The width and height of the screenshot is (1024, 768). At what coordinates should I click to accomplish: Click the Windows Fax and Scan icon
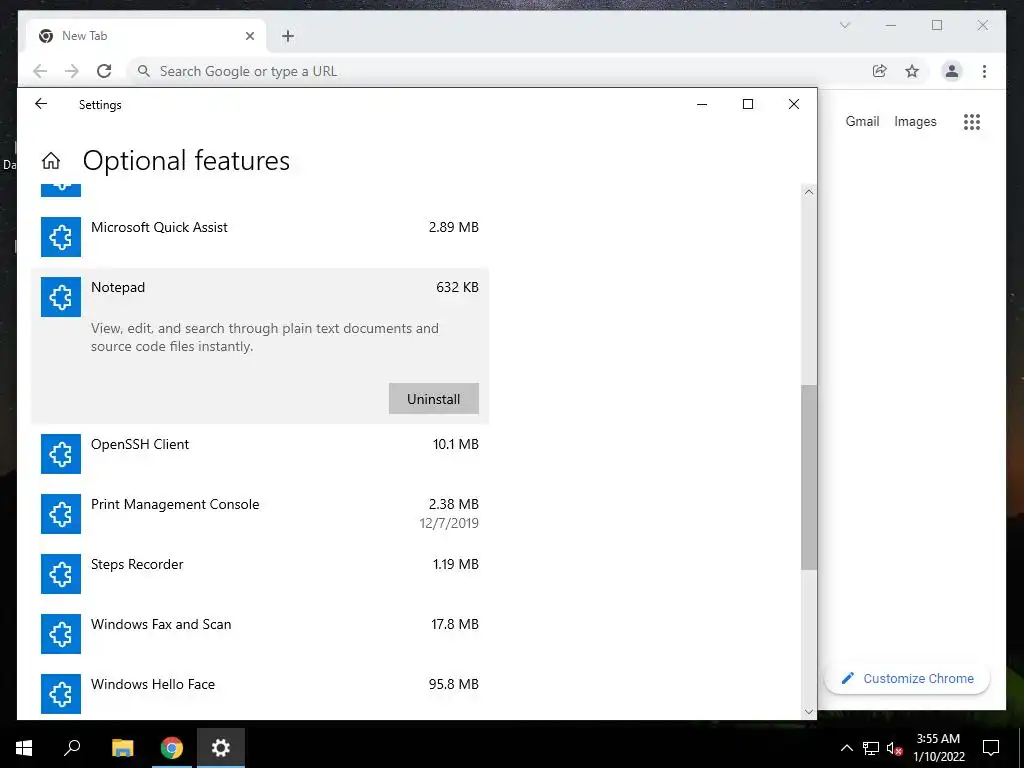click(x=61, y=634)
